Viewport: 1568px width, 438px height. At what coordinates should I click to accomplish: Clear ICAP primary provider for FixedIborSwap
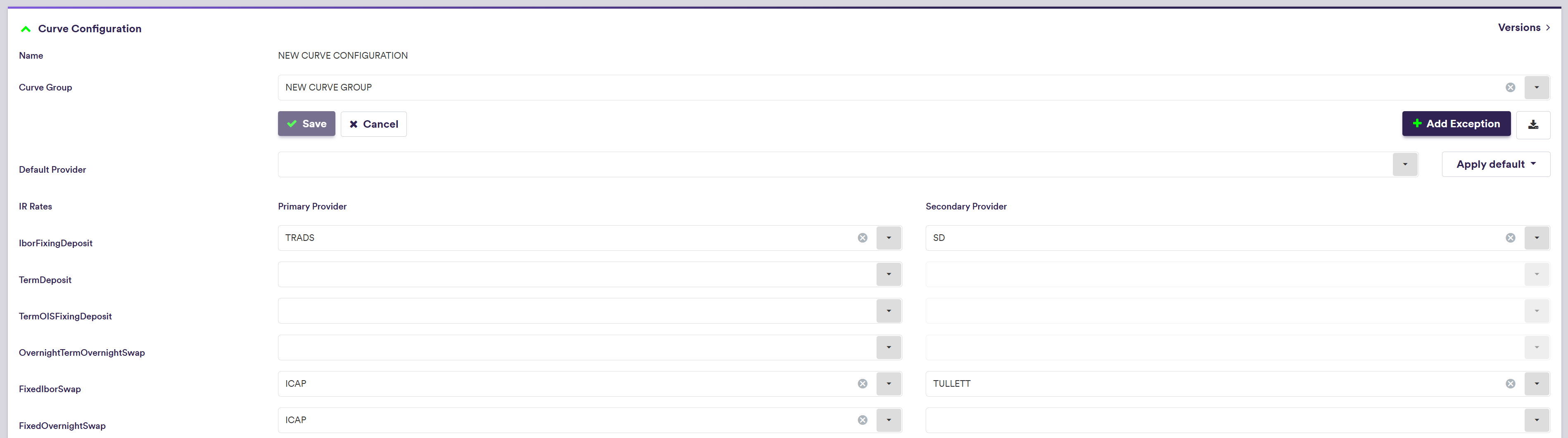(862, 384)
